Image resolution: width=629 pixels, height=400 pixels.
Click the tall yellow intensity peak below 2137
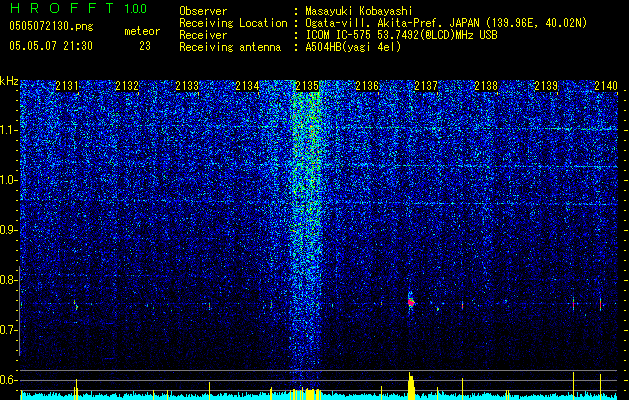pos(411,386)
